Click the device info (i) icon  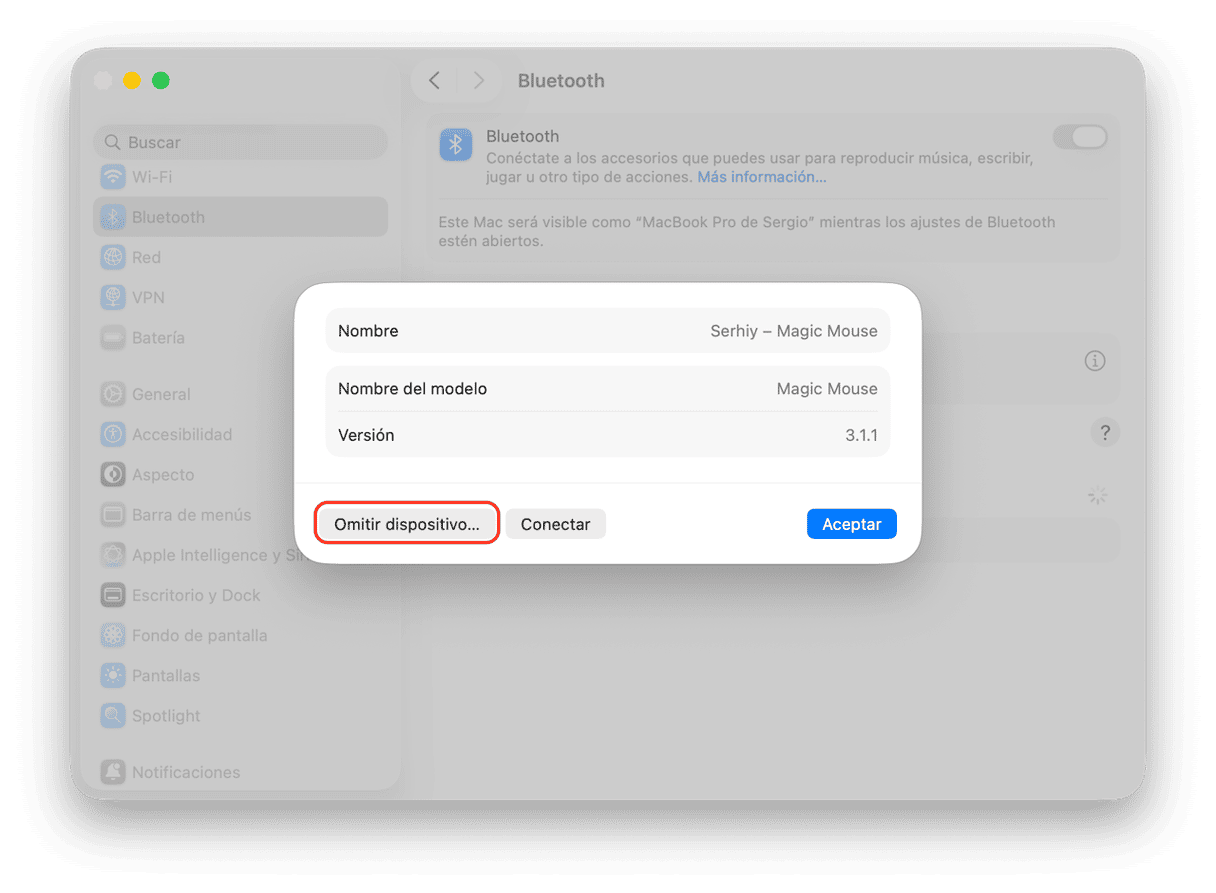(x=1095, y=361)
